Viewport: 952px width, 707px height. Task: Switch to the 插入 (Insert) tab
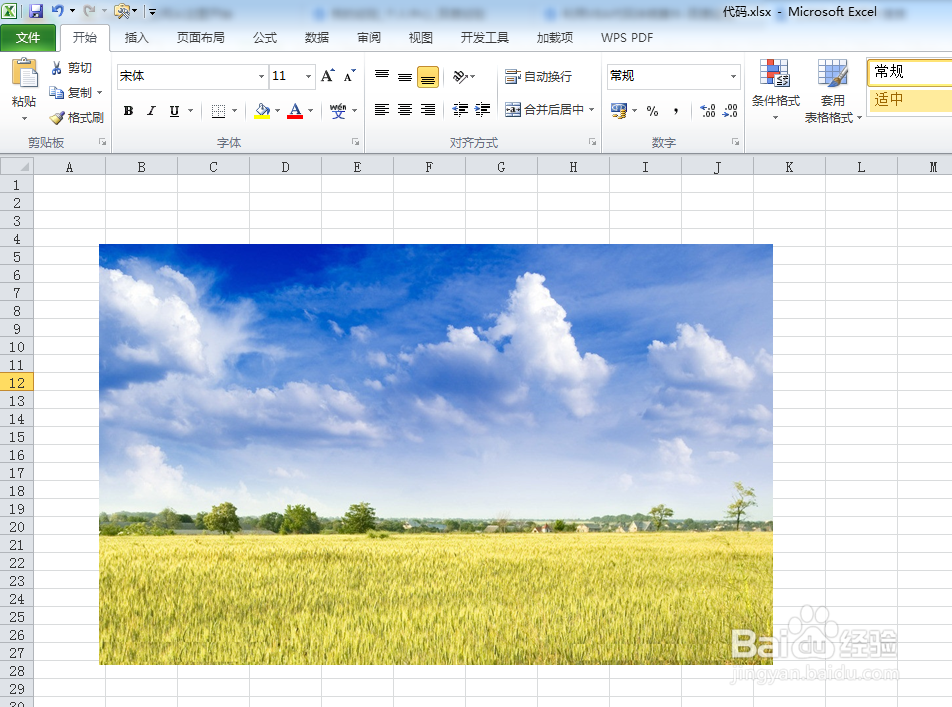pos(137,38)
